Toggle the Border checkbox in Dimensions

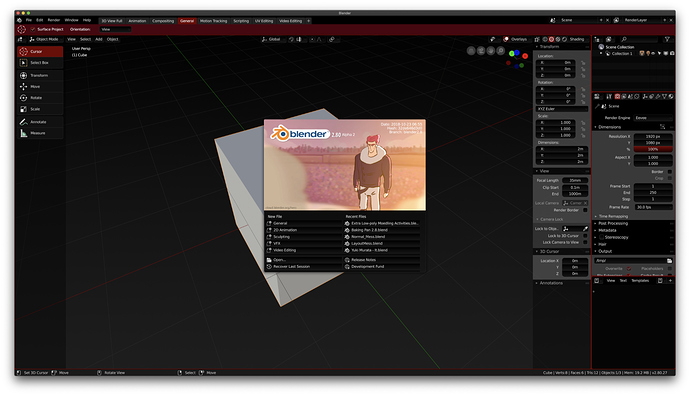tap(670, 172)
